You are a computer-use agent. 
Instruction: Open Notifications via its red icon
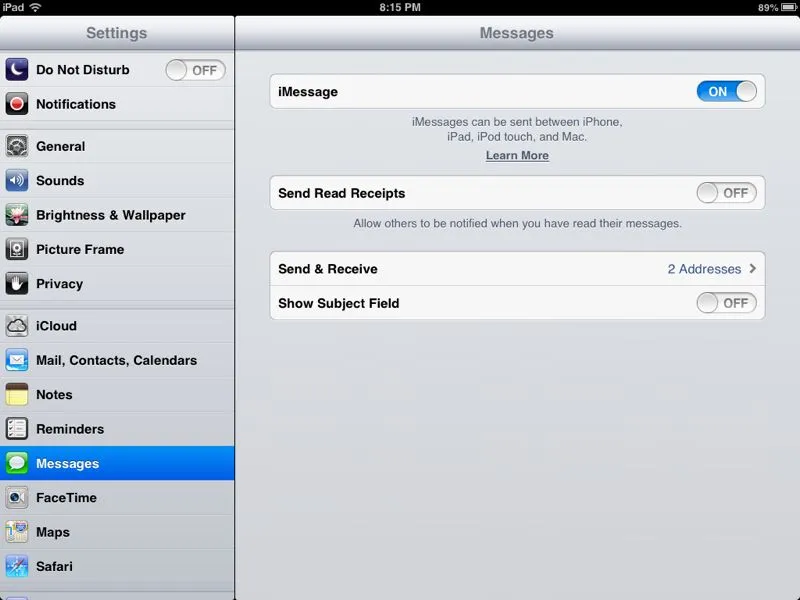click(x=17, y=104)
